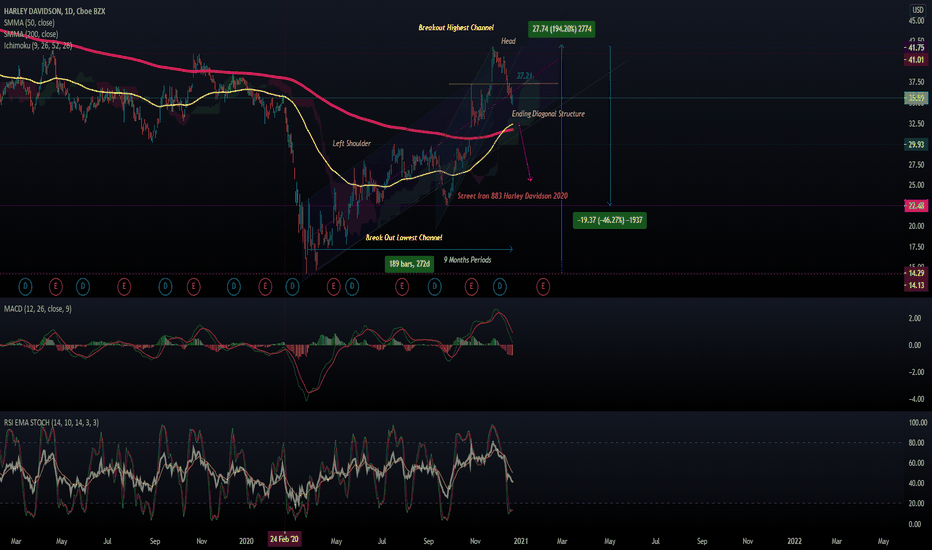
Task: Select the 9 Months Periods text
Action: (x=467, y=260)
